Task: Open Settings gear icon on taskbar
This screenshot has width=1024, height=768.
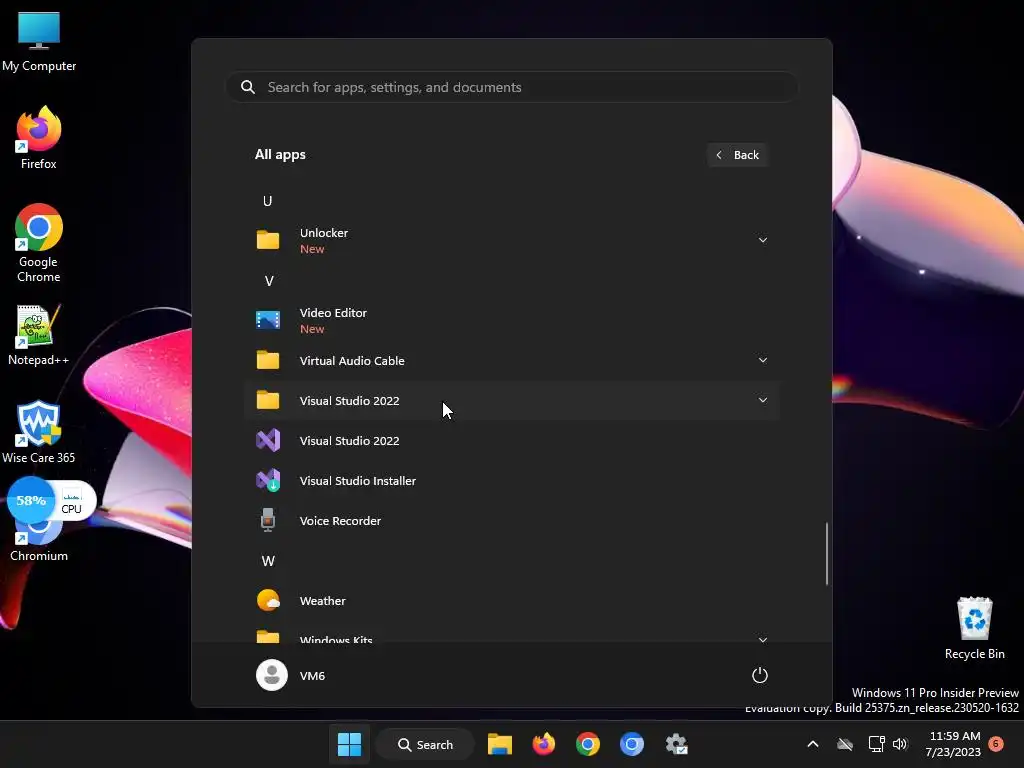Action: click(676, 744)
